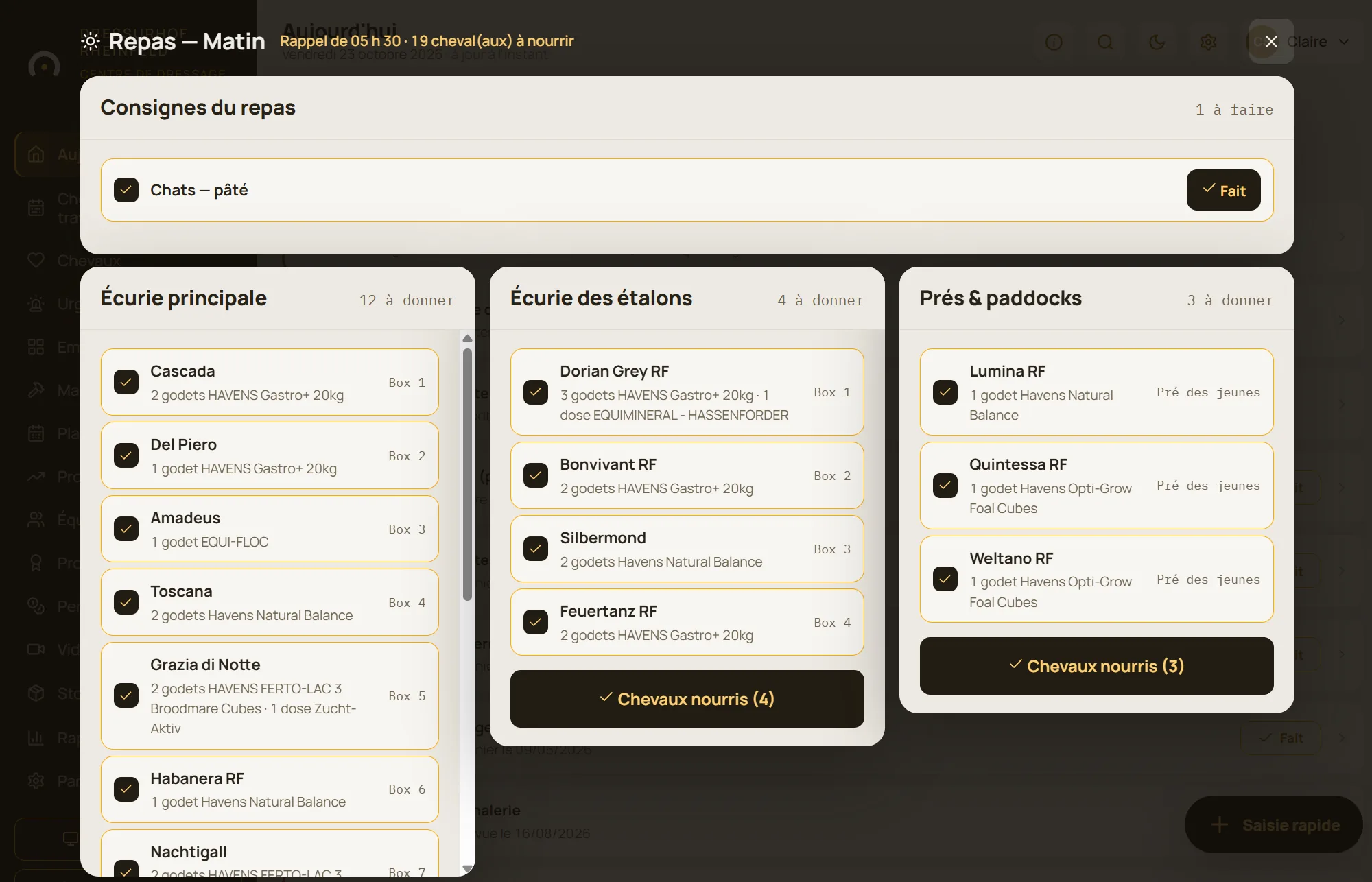Open the reports chart icon in sidebar
Image resolution: width=1372 pixels, height=882 pixels.
36,738
